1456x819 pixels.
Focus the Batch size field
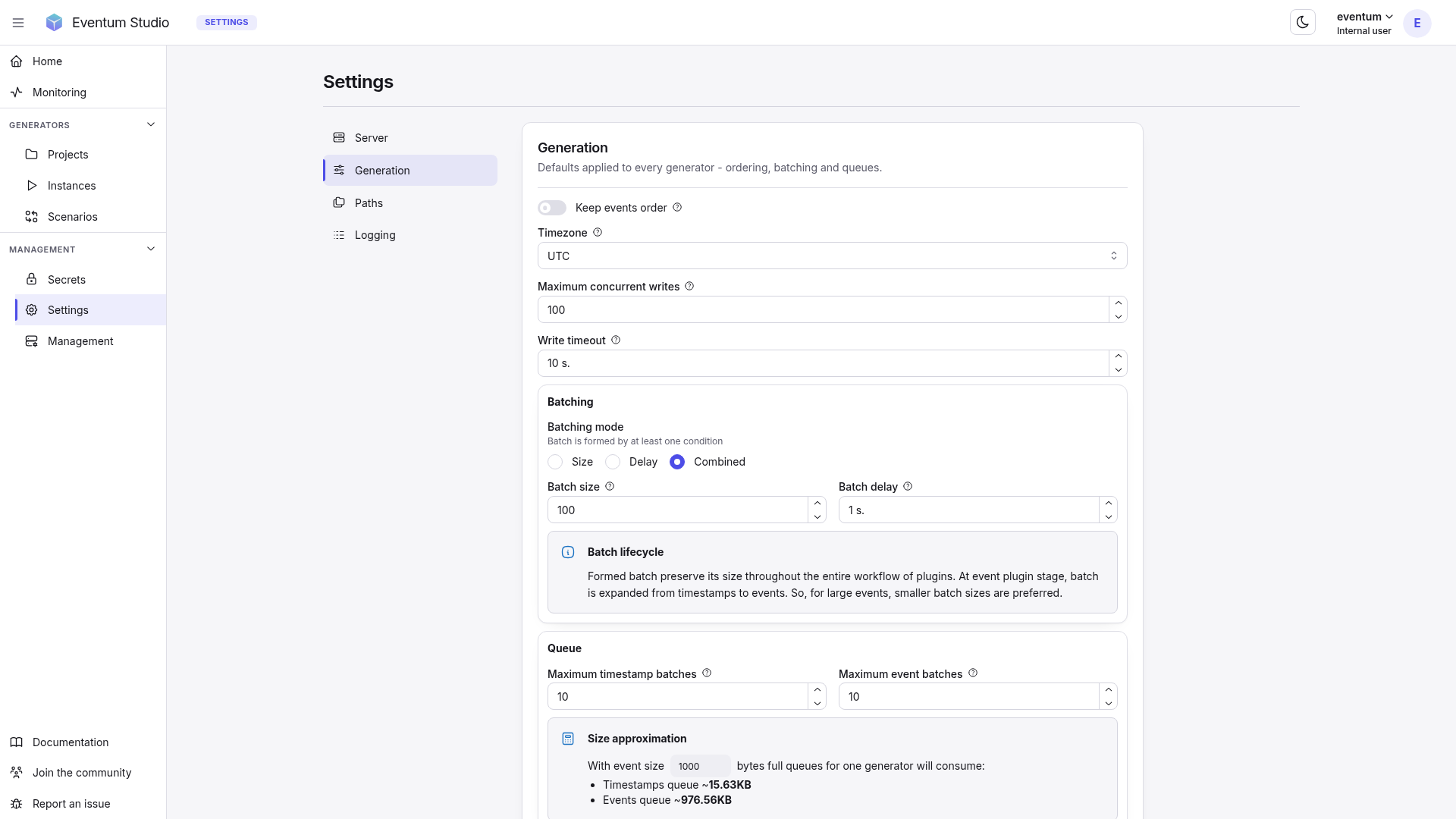pos(678,510)
